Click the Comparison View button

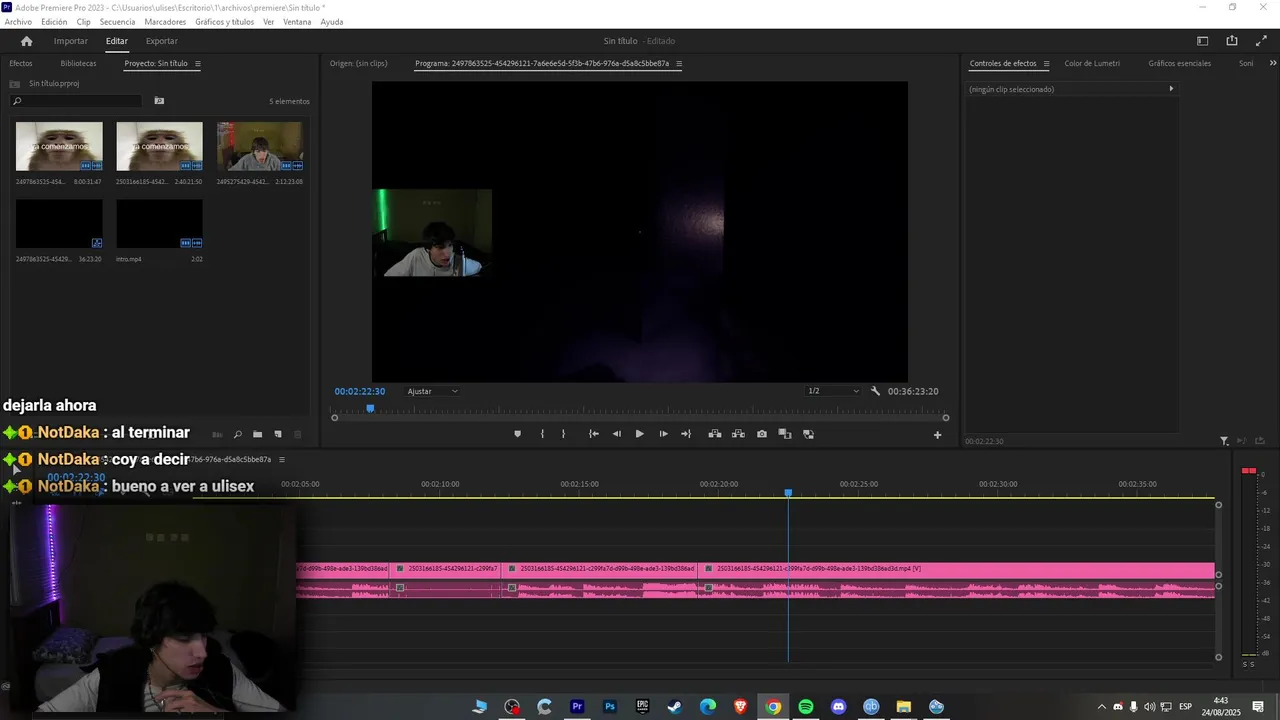[x=785, y=434]
